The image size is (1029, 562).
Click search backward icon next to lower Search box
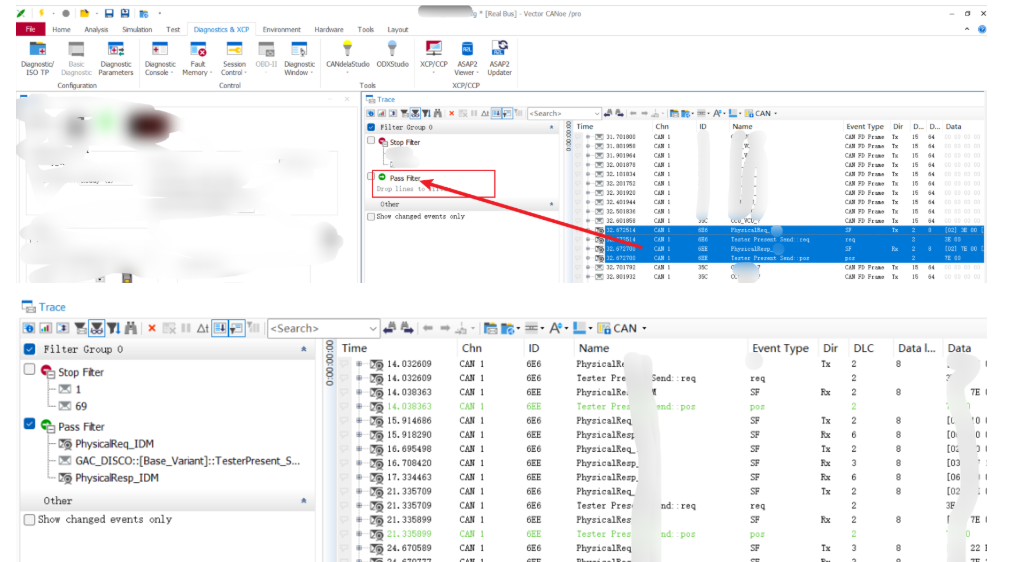[390, 328]
